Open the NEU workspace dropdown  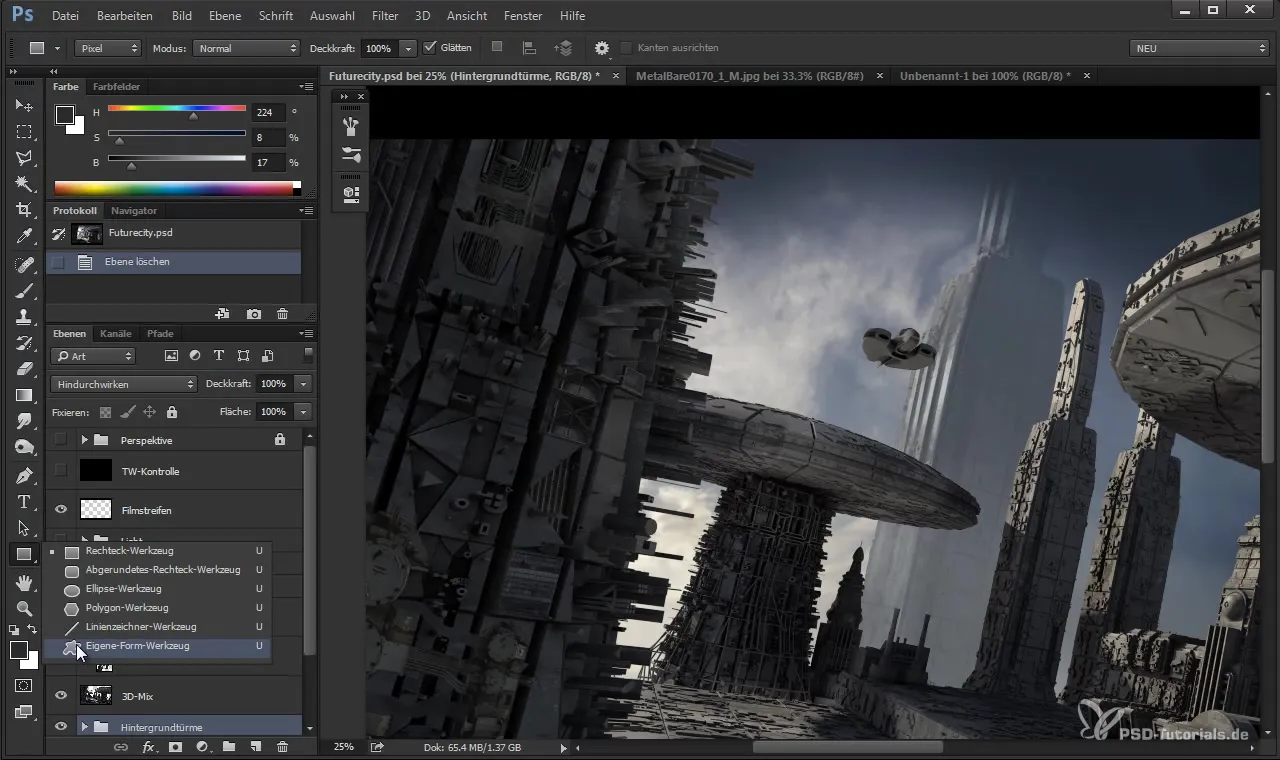pyautogui.click(x=1199, y=48)
